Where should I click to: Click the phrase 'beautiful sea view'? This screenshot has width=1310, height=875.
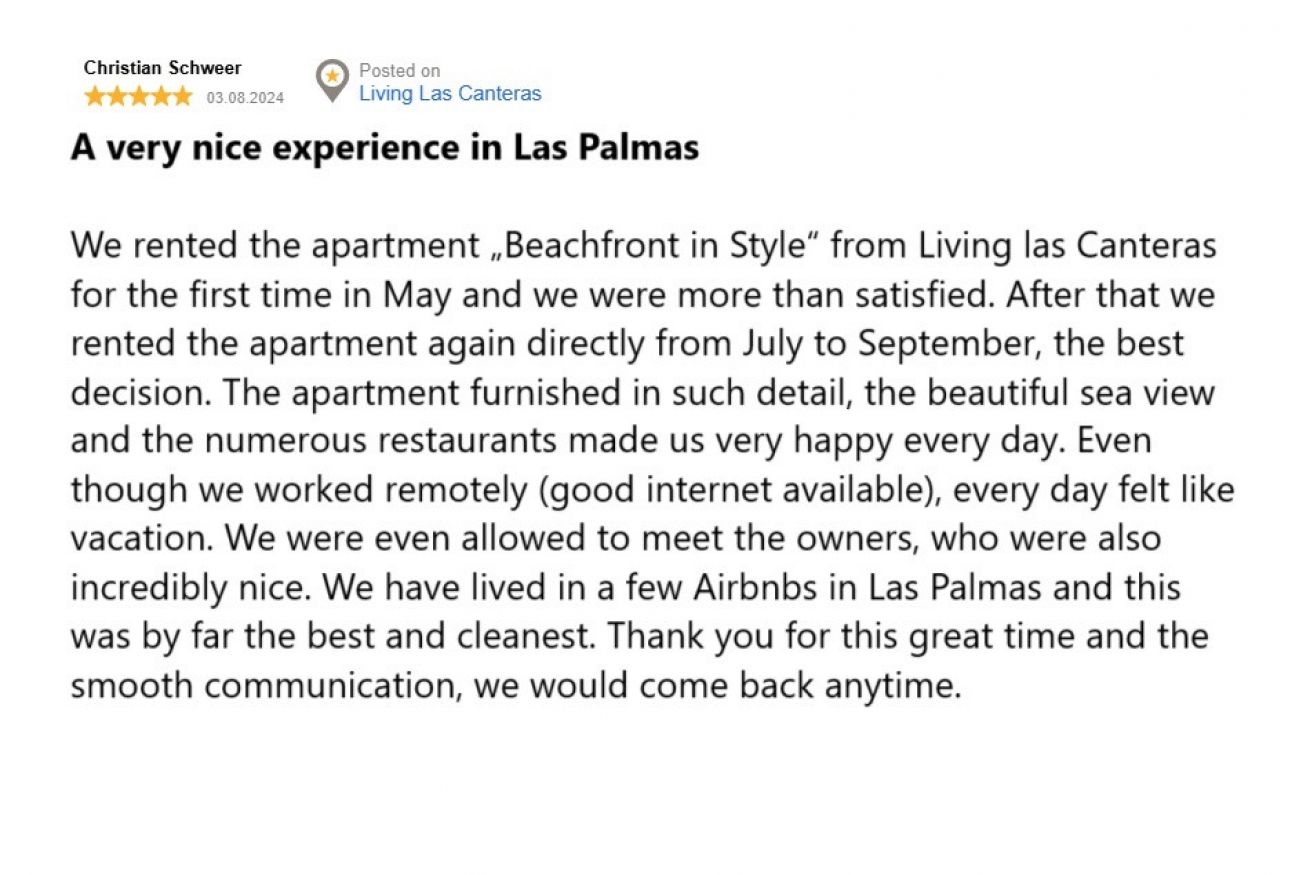click(1071, 392)
